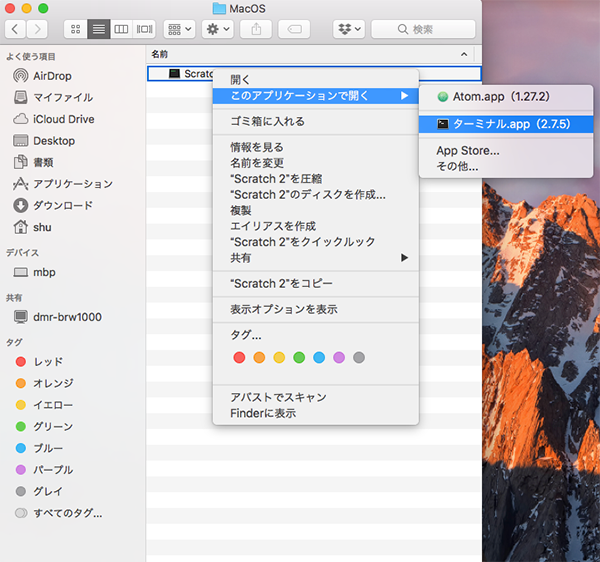Choose "Scratch 2"のディスクを作成… menu item
The height and width of the screenshot is (562, 600).
[316, 195]
